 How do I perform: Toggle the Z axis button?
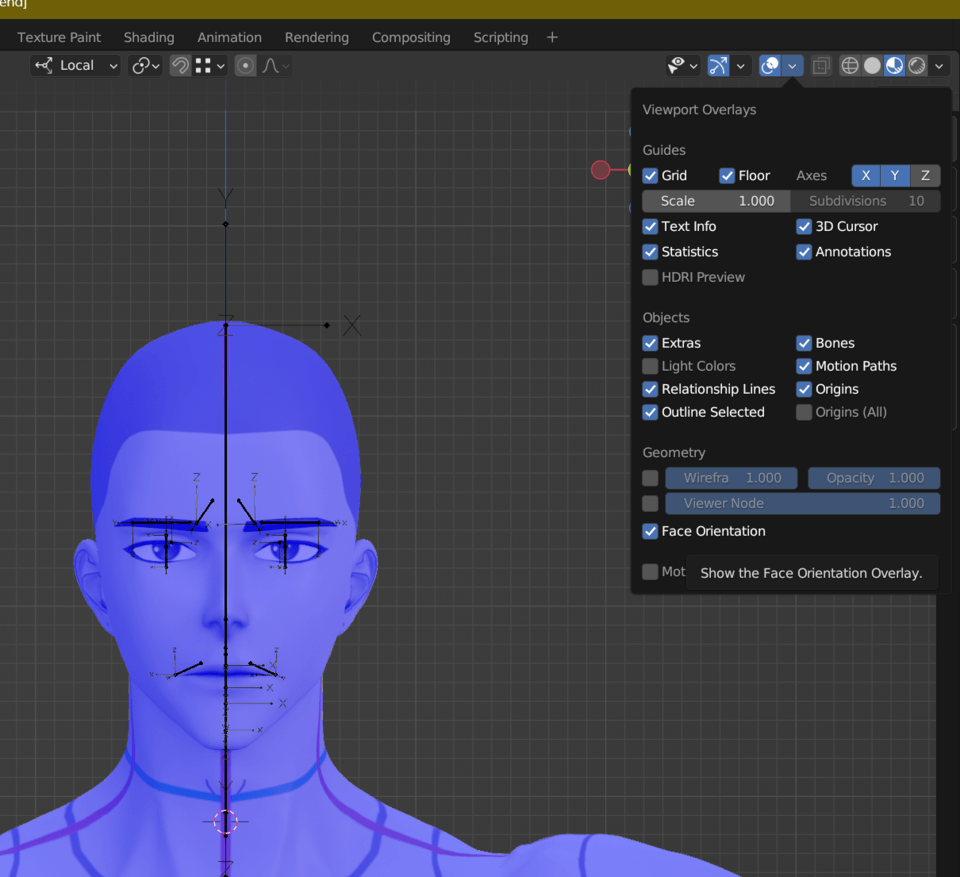coord(925,176)
